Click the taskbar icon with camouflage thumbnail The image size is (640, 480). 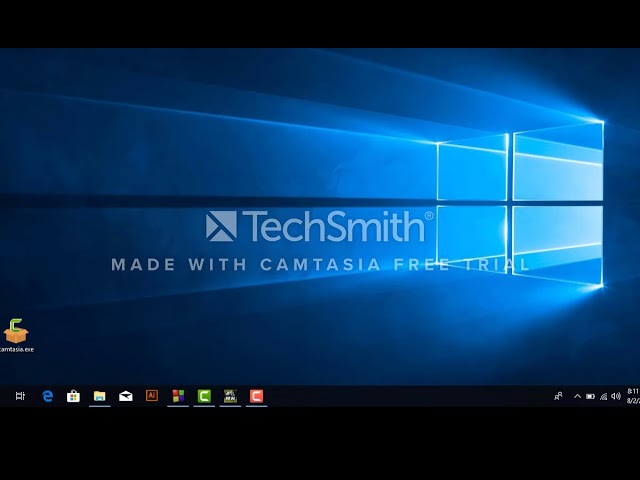230,396
